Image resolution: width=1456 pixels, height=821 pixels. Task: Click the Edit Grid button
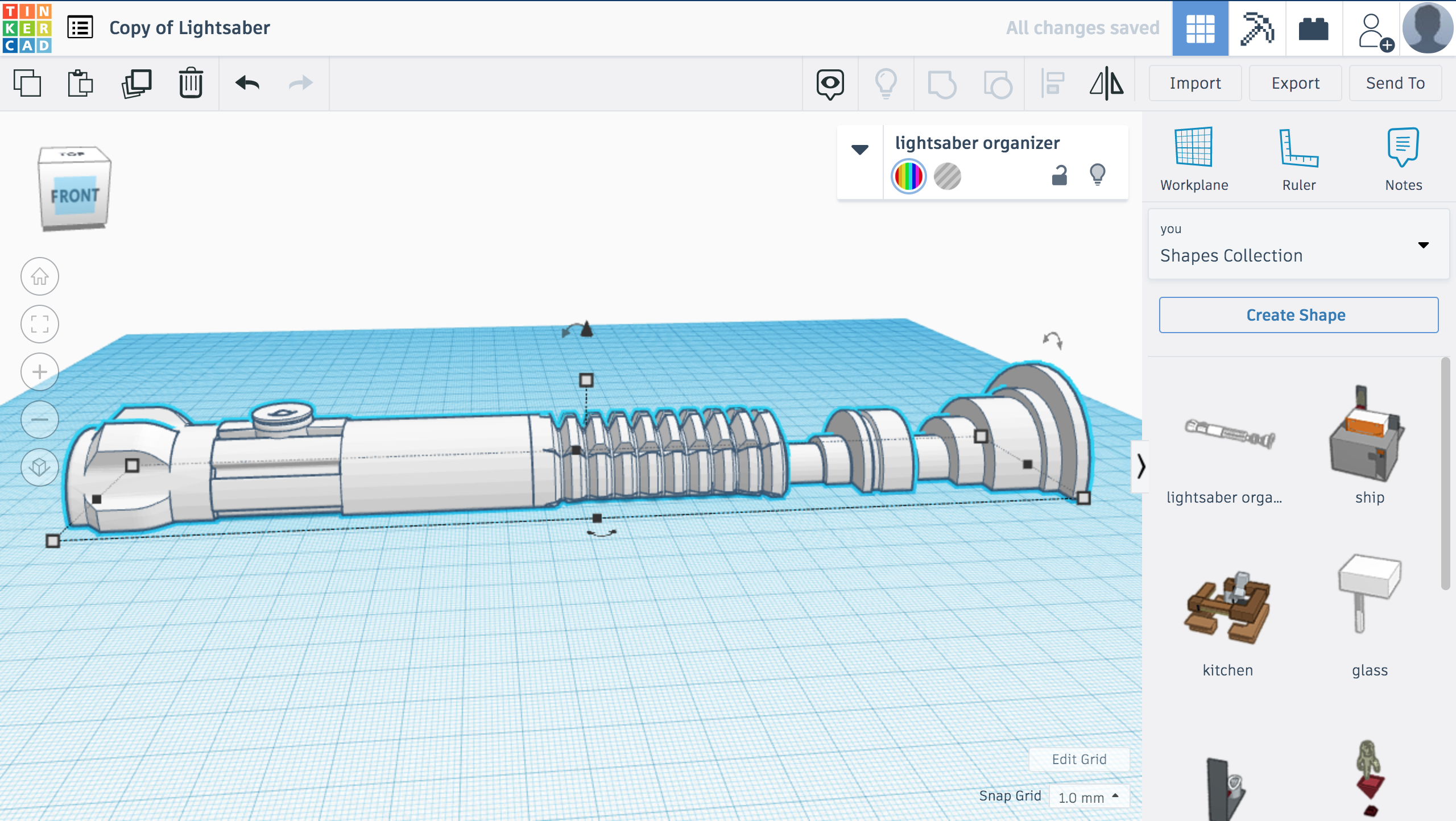pos(1079,760)
